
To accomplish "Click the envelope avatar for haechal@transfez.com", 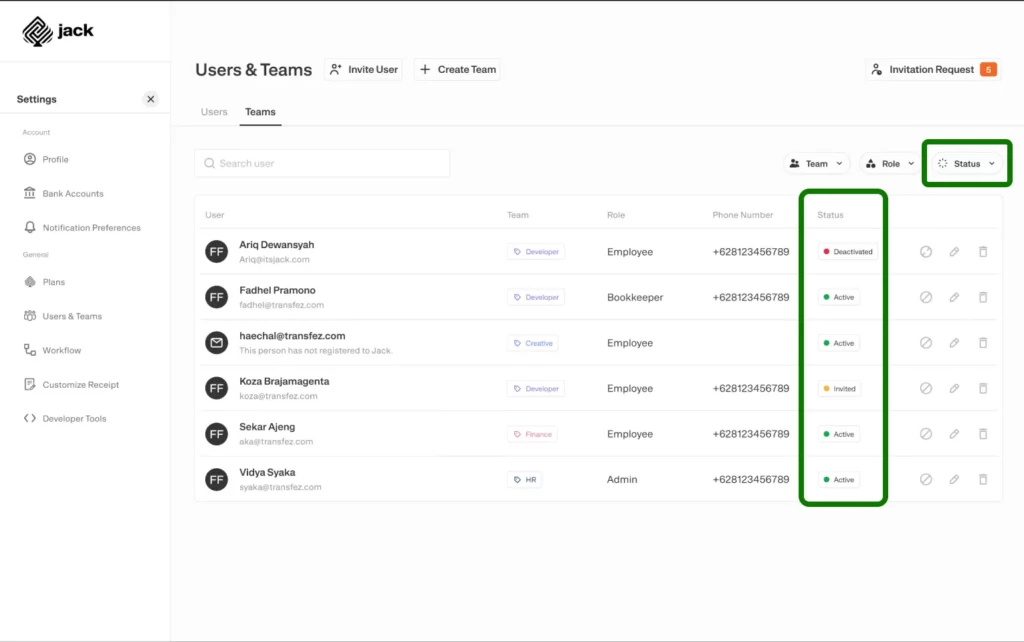I will (x=217, y=343).
